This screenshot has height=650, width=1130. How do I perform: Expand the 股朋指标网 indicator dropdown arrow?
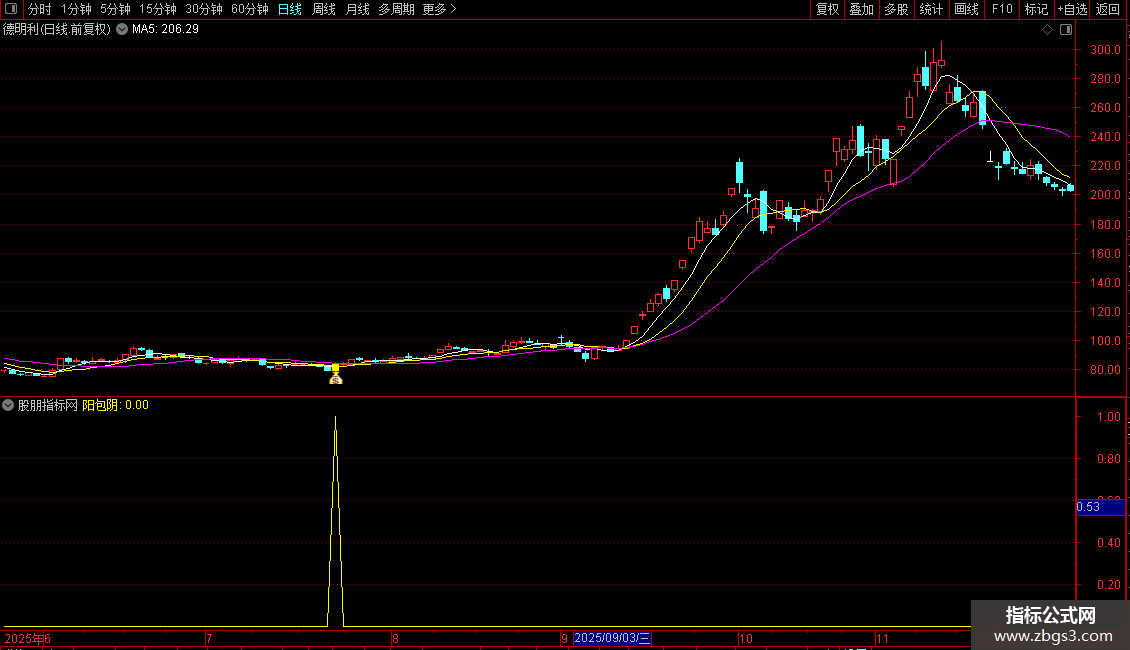click(x=8, y=405)
